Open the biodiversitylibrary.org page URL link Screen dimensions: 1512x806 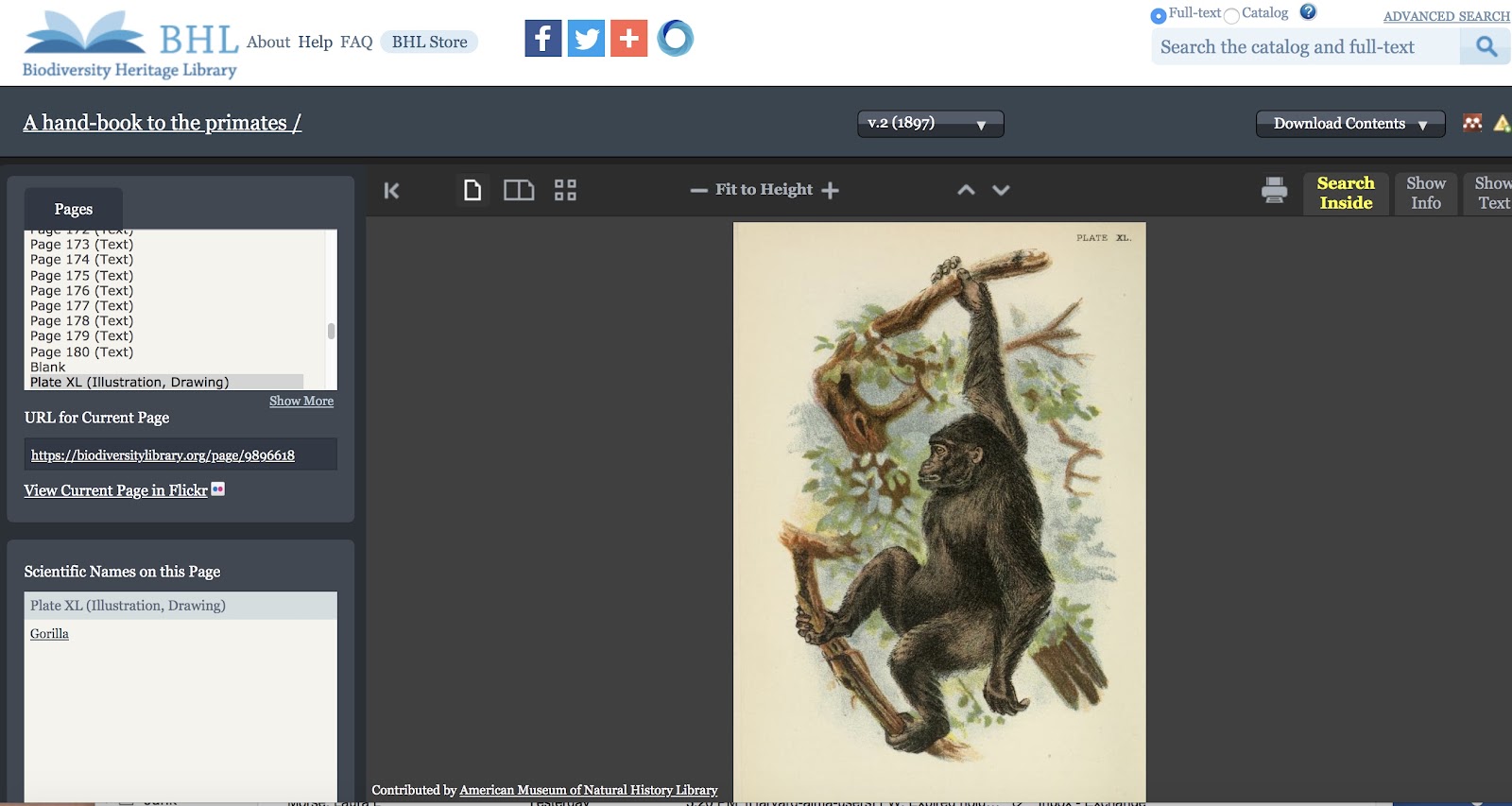click(163, 455)
